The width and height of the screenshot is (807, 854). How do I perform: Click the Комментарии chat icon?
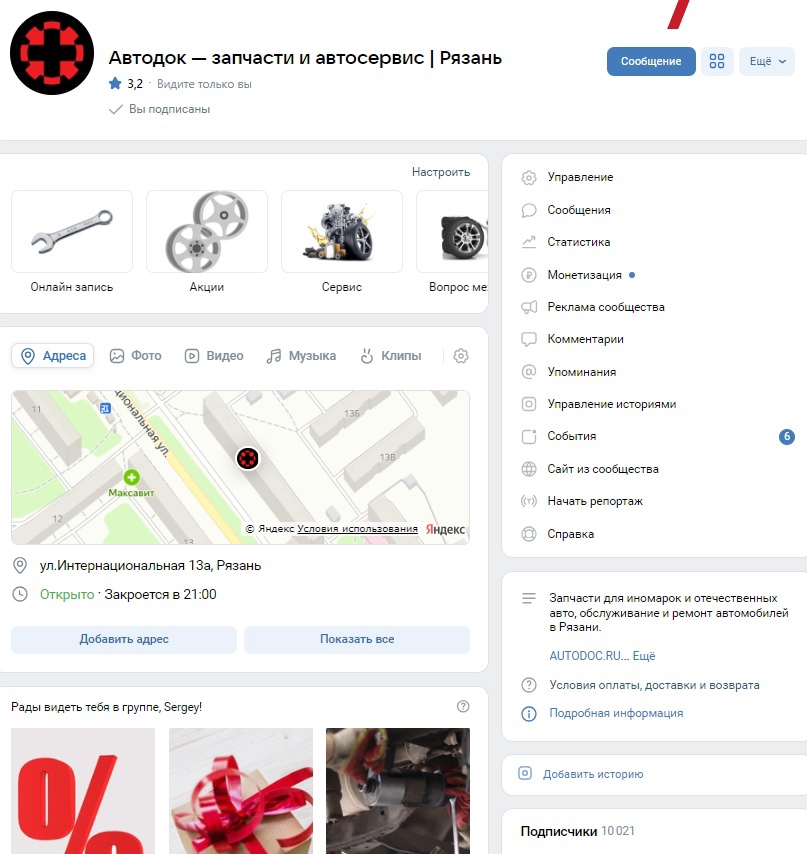click(529, 339)
